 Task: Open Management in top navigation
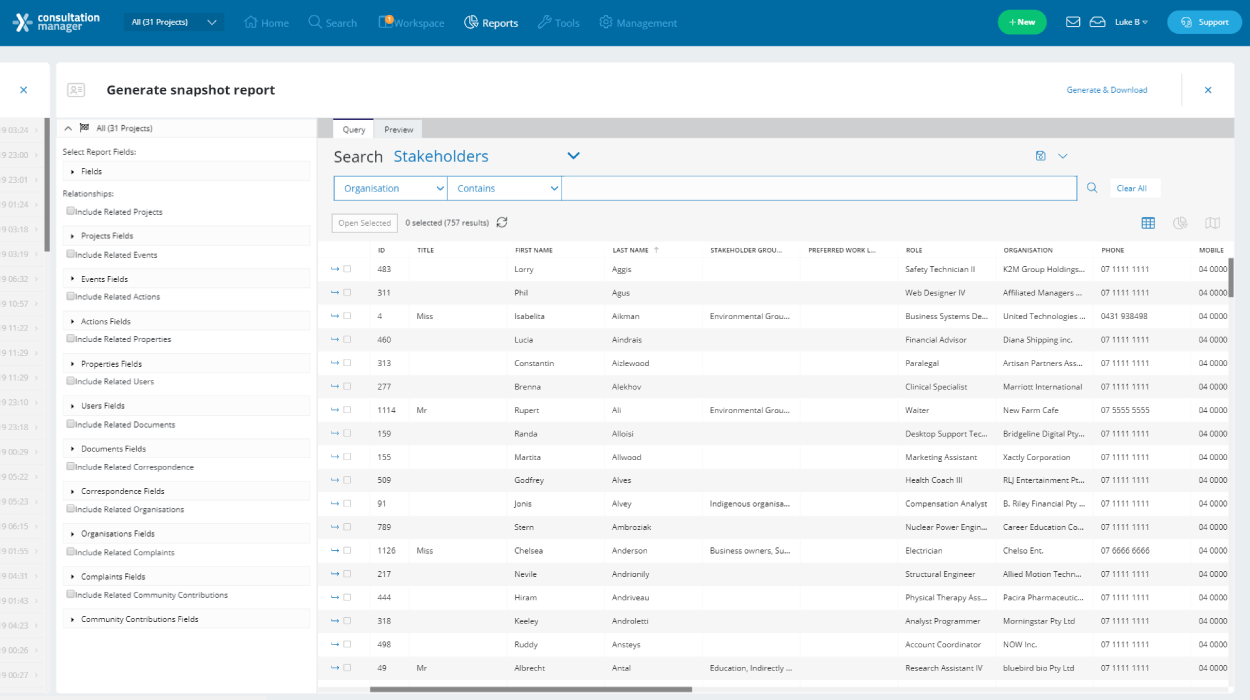638,22
